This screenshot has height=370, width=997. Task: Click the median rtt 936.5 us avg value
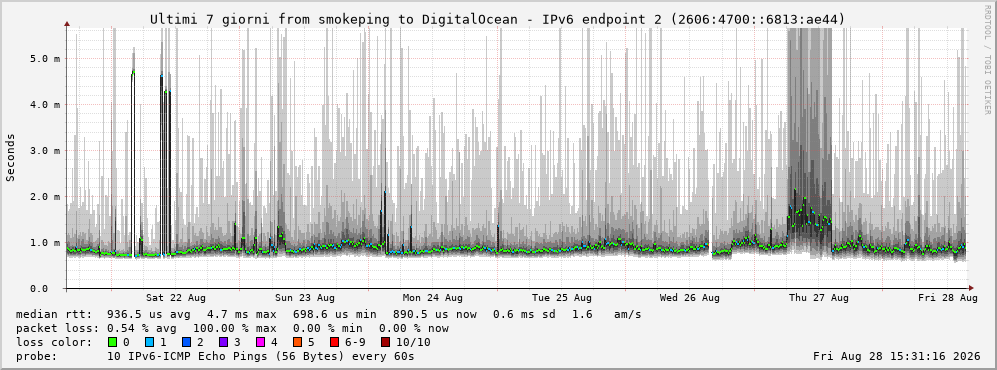[148, 315]
